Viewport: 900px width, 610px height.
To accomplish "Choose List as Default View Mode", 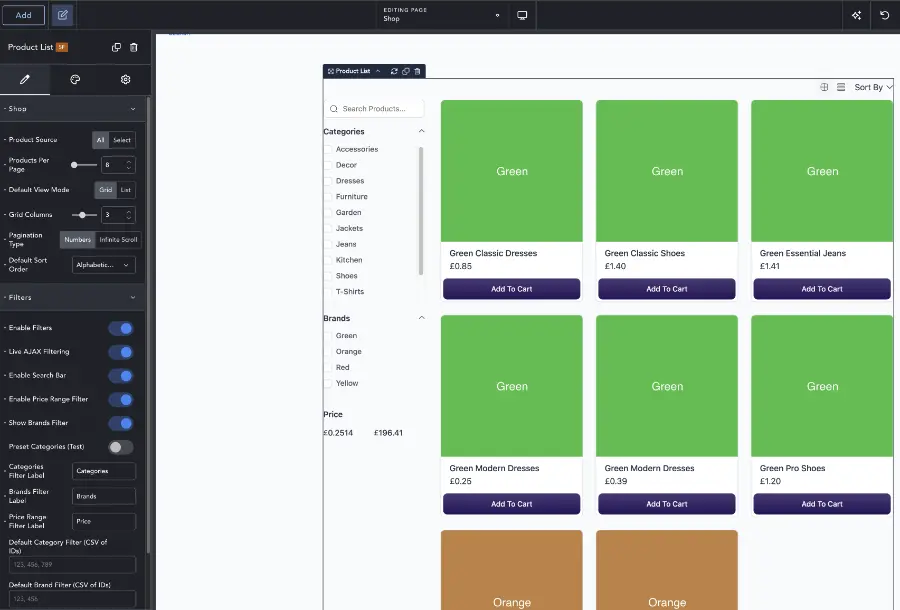I will [x=126, y=190].
